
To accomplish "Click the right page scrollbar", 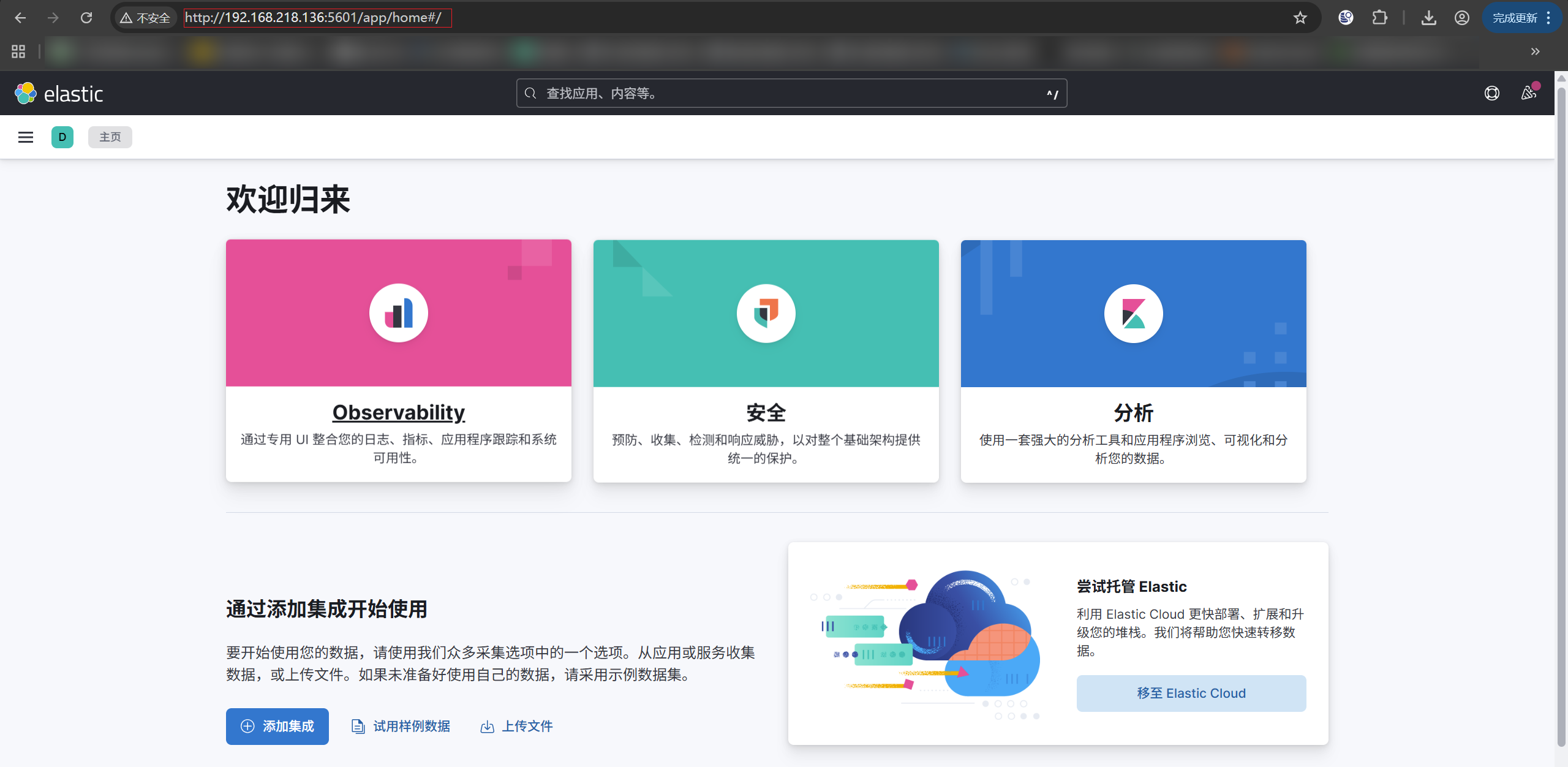I will [1562, 368].
